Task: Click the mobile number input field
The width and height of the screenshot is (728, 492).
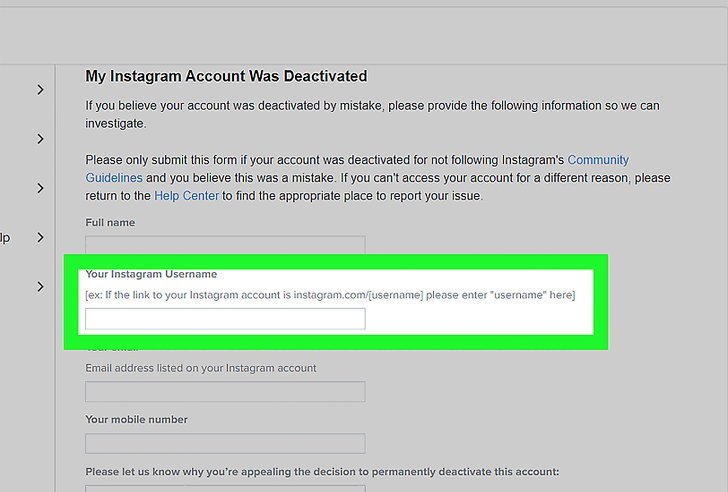Action: (x=225, y=444)
